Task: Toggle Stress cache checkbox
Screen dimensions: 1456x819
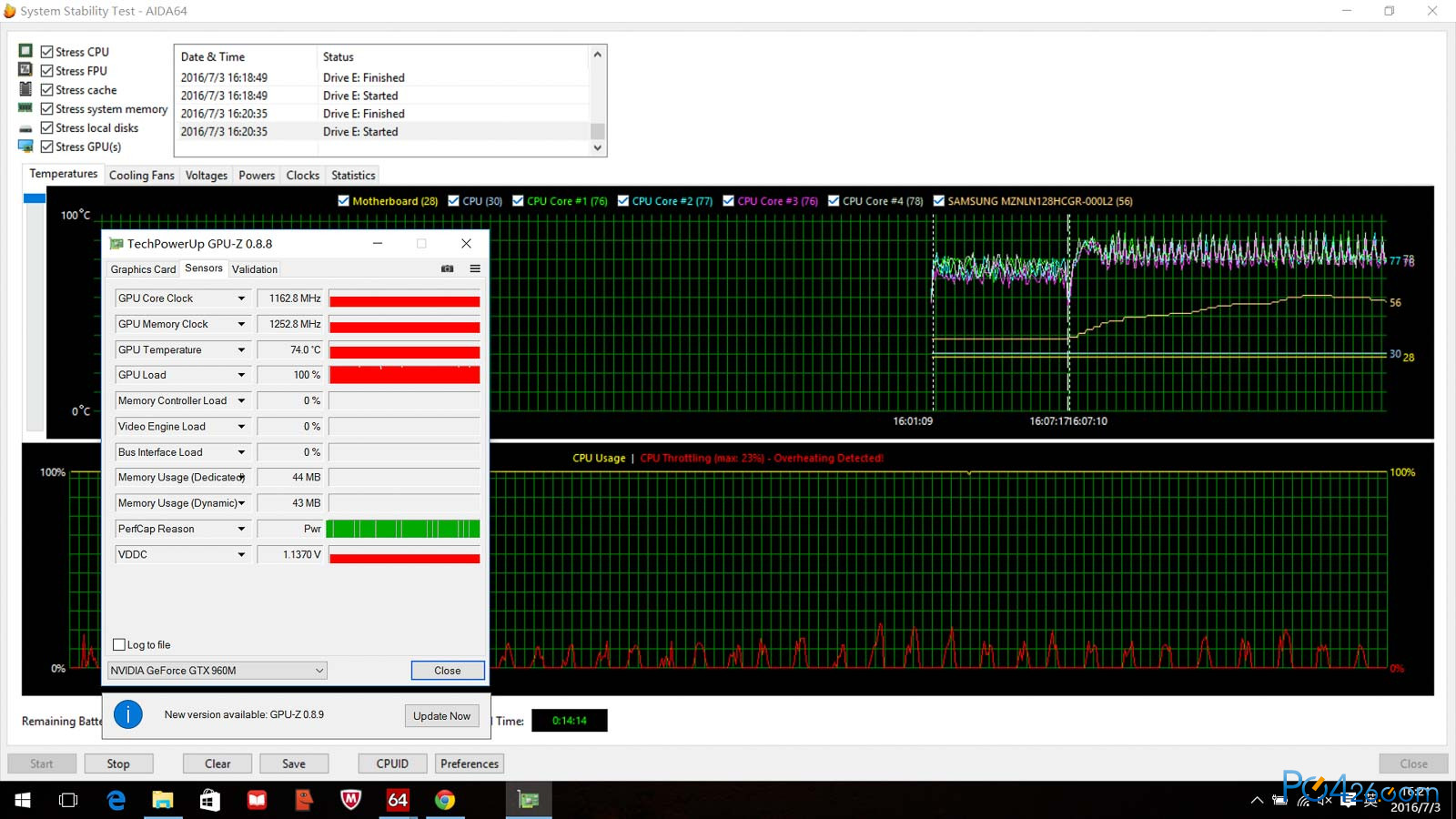Action: (x=46, y=90)
